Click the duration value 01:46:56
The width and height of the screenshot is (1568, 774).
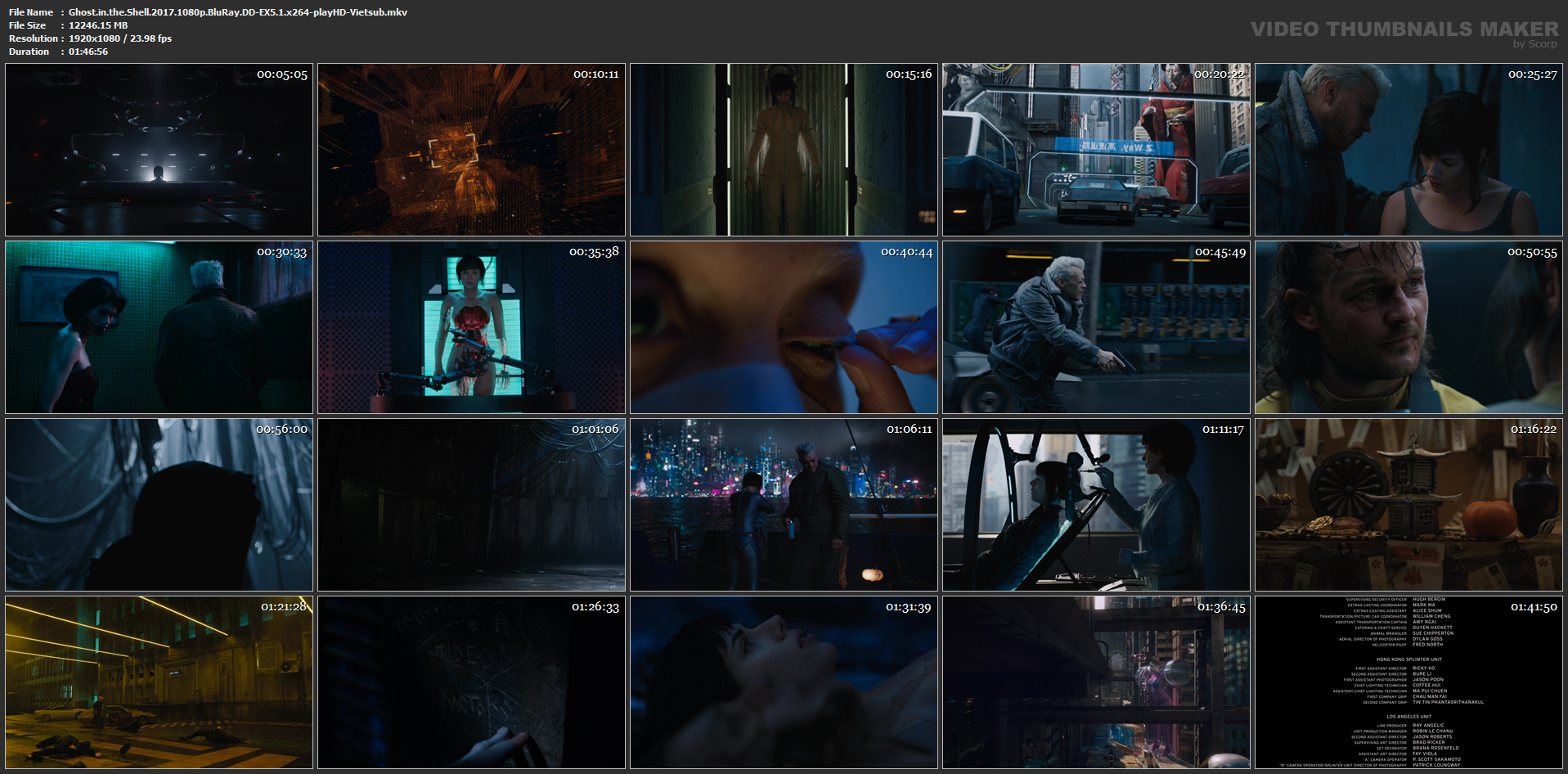(x=88, y=52)
